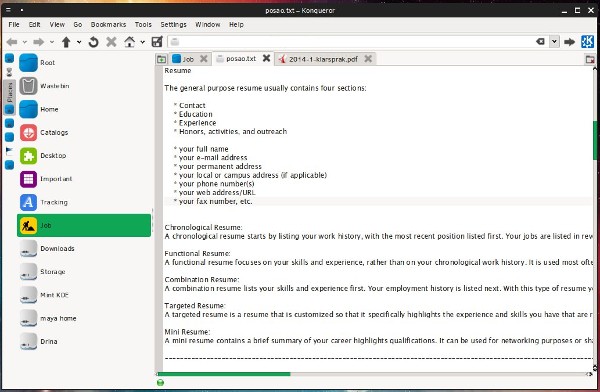Image resolution: width=600 pixels, height=392 pixels.
Task: Select the Job place entry
Action: [x=84, y=225]
